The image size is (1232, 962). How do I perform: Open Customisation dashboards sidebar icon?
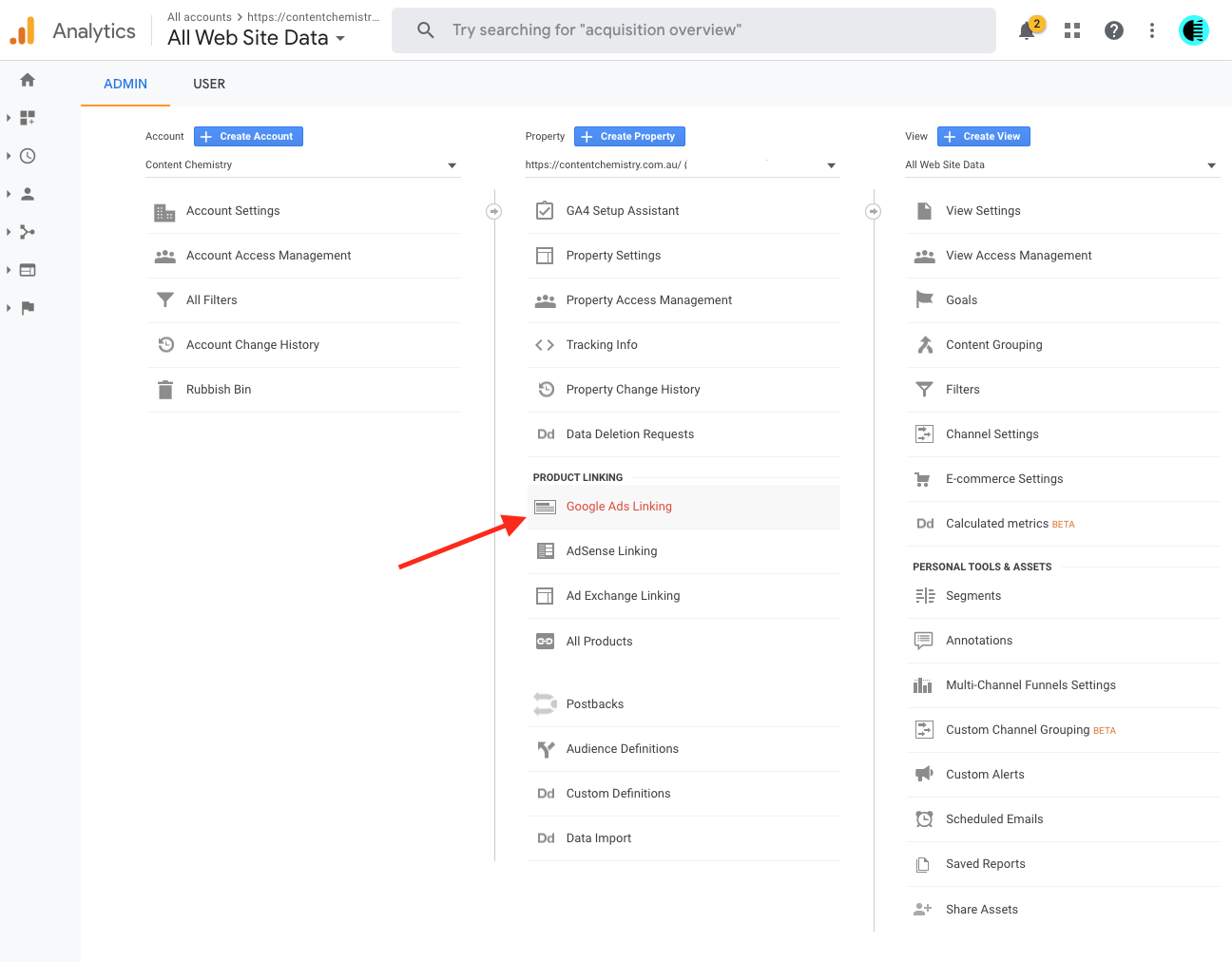tap(28, 118)
